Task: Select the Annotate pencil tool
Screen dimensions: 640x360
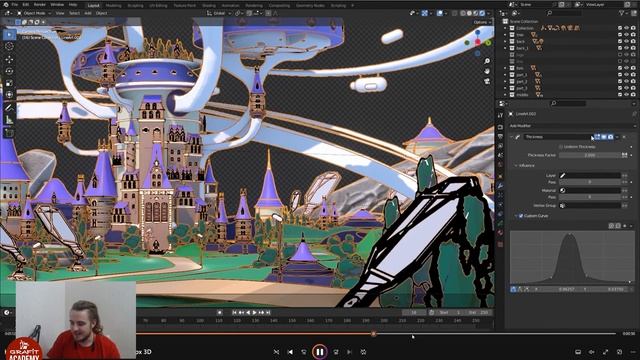Action: 9,108
